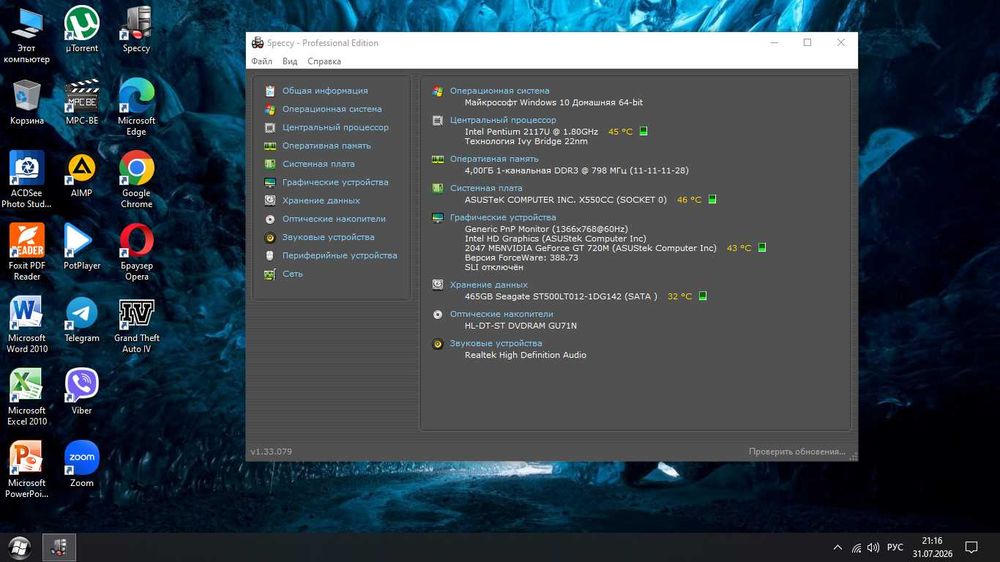Screen dimensions: 1000x562
Task: Select Оптические накопители in sidebar
Action: 334,219
